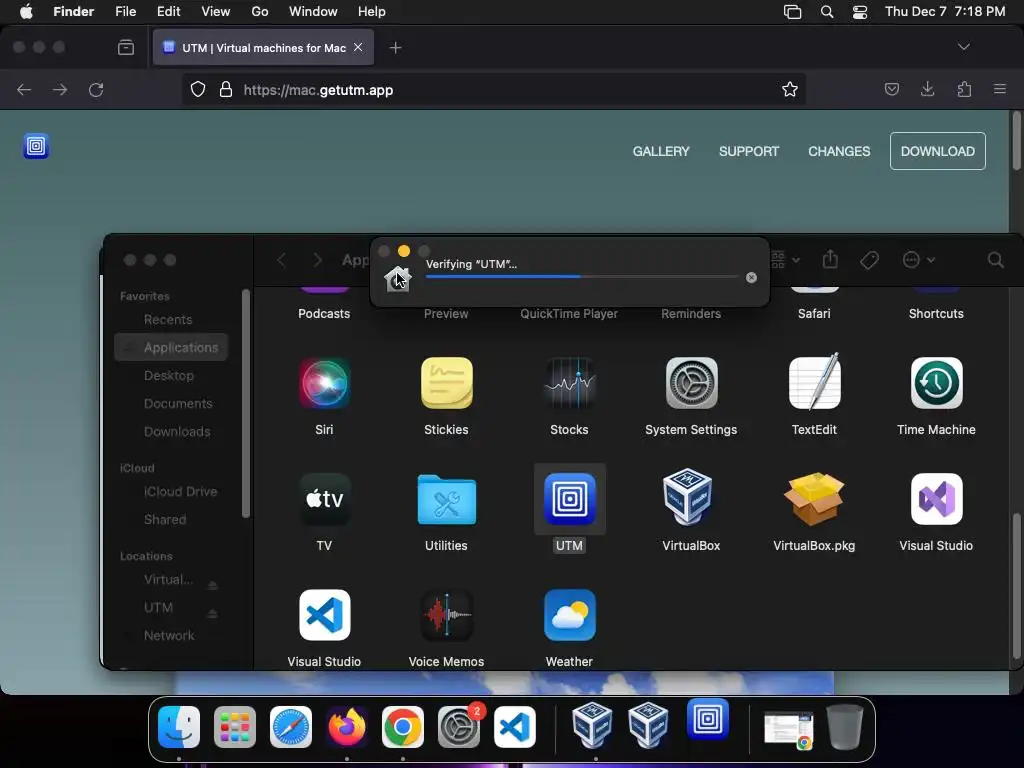Select Recents in Finder sidebar

pyautogui.click(x=168, y=319)
